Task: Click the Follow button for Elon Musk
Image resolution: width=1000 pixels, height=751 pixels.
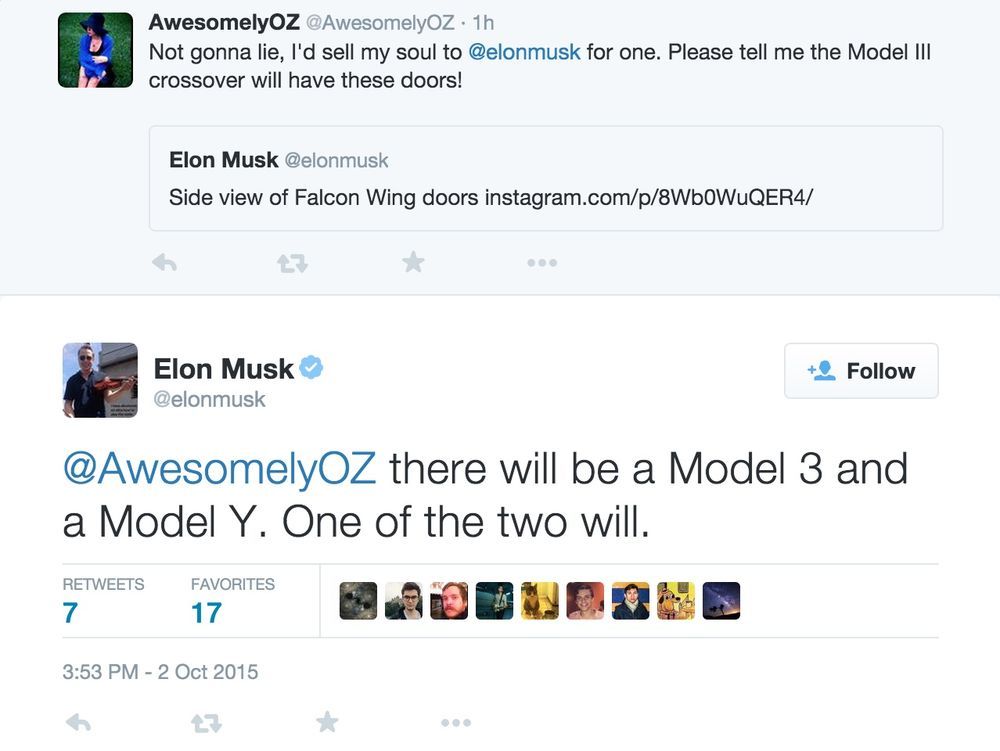Action: click(861, 370)
